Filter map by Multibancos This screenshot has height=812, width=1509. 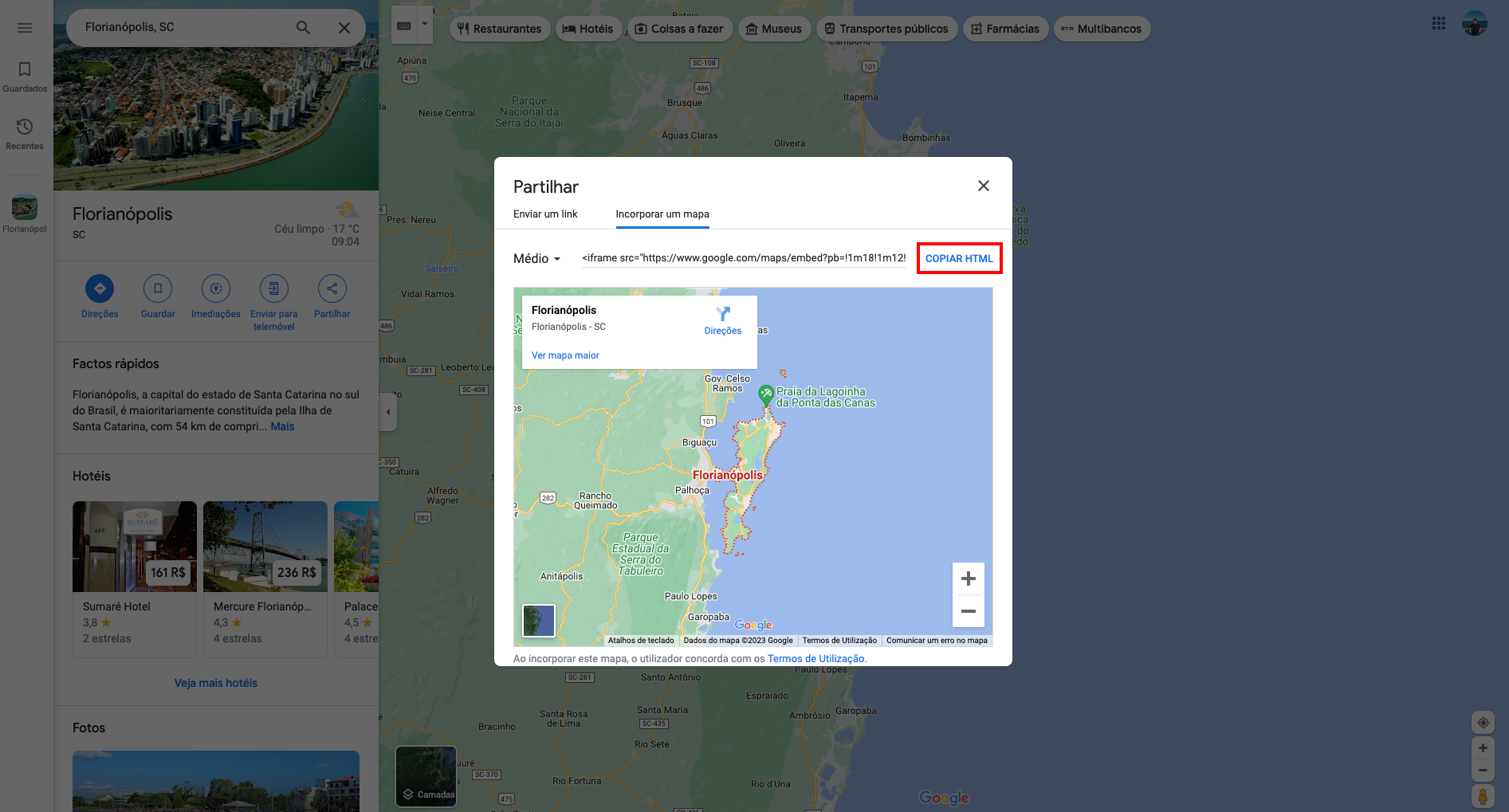[1102, 29]
